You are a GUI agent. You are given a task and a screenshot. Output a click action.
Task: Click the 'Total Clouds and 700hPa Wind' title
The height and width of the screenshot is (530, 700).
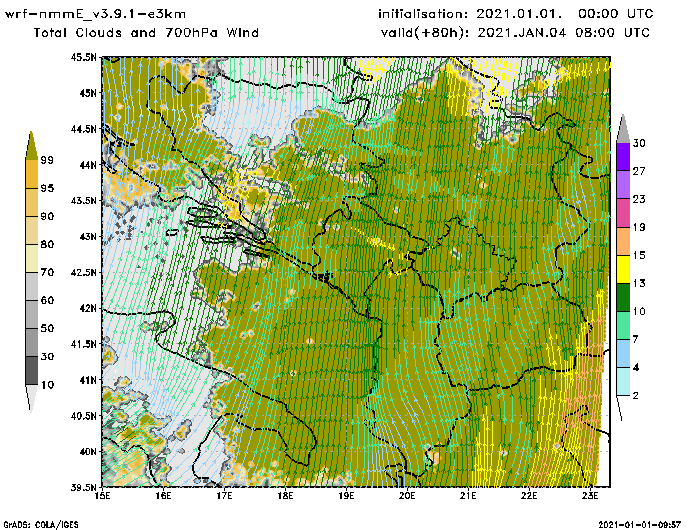point(146,33)
